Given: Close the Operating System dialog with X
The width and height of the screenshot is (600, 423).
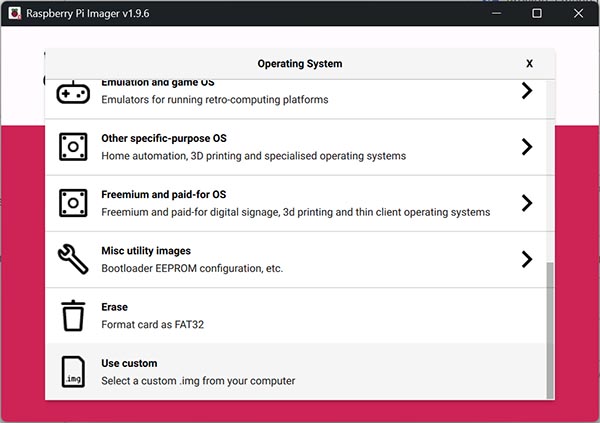Looking at the screenshot, I should click(x=529, y=63).
